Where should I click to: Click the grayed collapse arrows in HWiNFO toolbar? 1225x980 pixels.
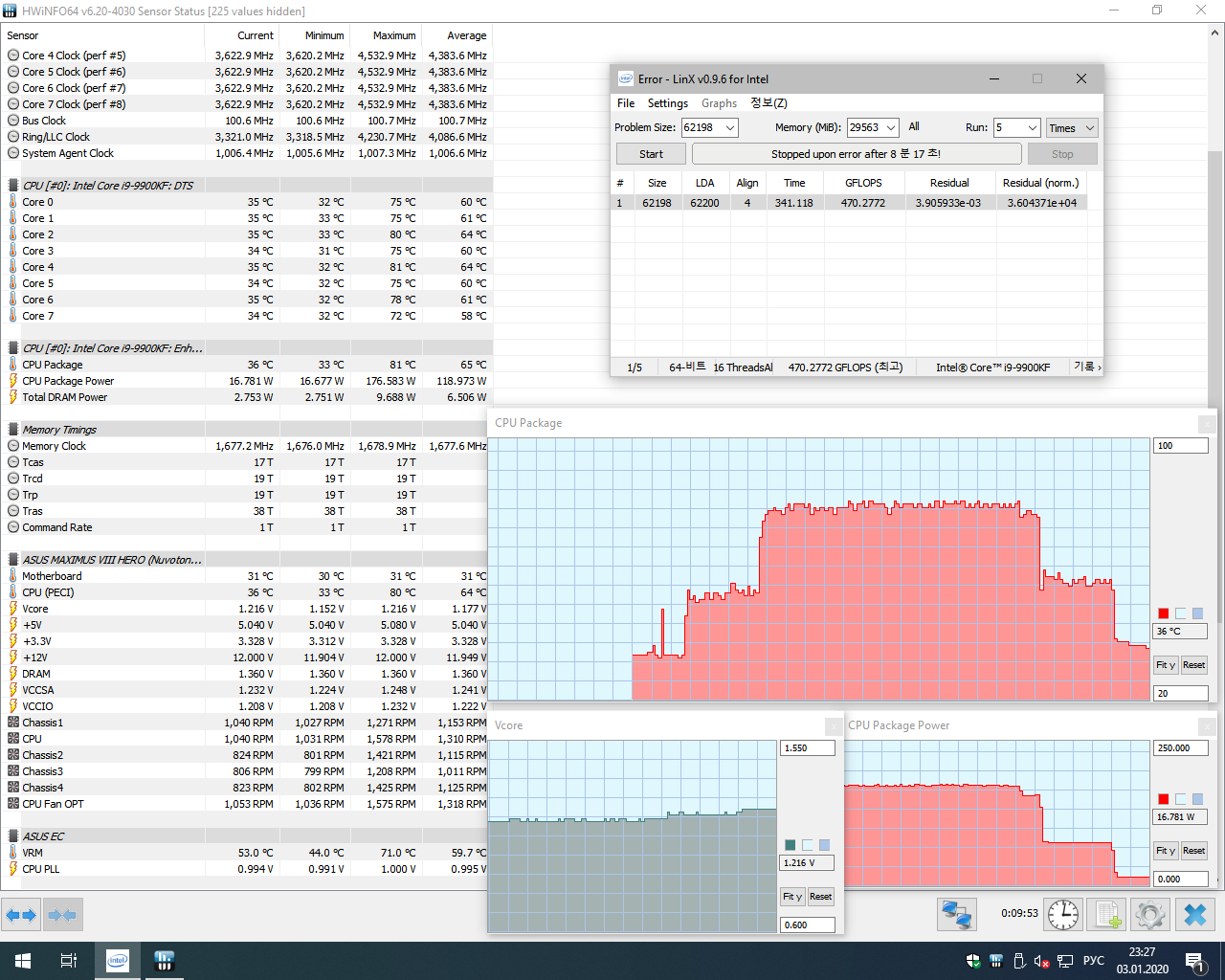[x=62, y=915]
